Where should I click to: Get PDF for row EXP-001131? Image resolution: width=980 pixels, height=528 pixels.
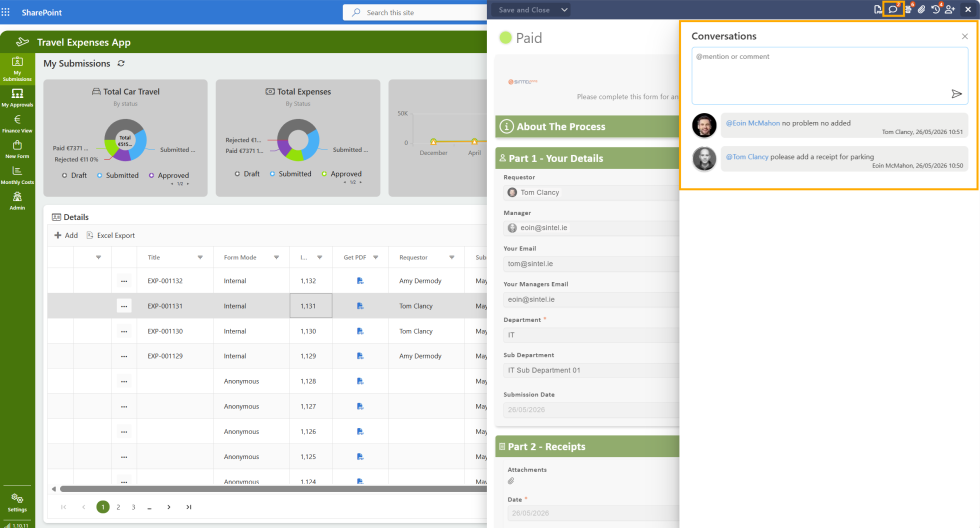(x=360, y=306)
